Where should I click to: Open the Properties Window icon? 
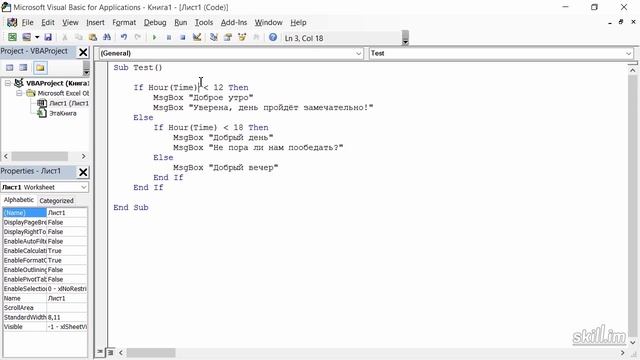point(228,38)
